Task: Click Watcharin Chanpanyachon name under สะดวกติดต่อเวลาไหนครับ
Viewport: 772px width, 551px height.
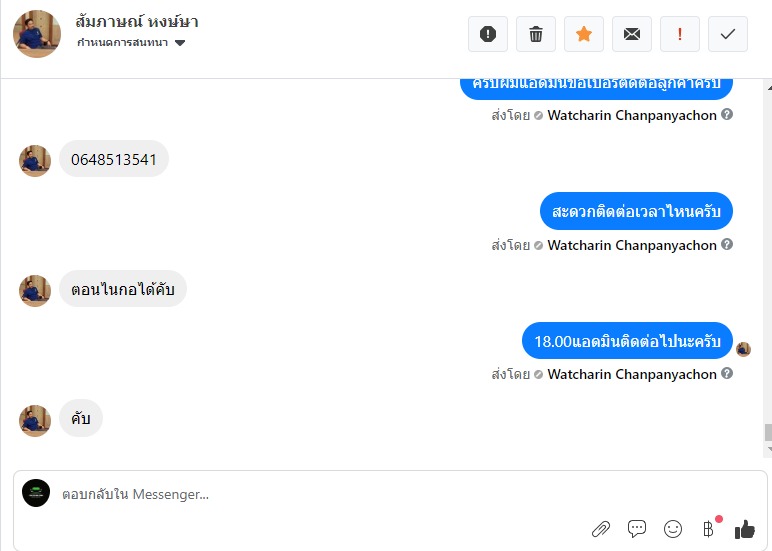Action: 632,245
